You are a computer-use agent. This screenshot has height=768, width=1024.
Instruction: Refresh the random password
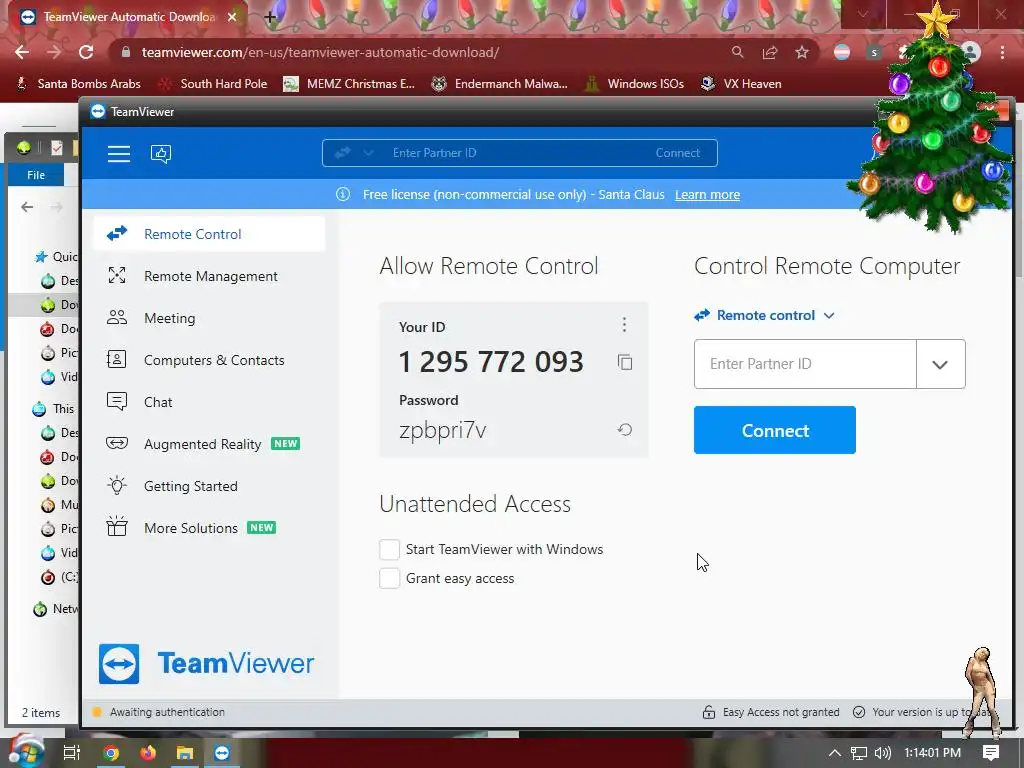(625, 430)
